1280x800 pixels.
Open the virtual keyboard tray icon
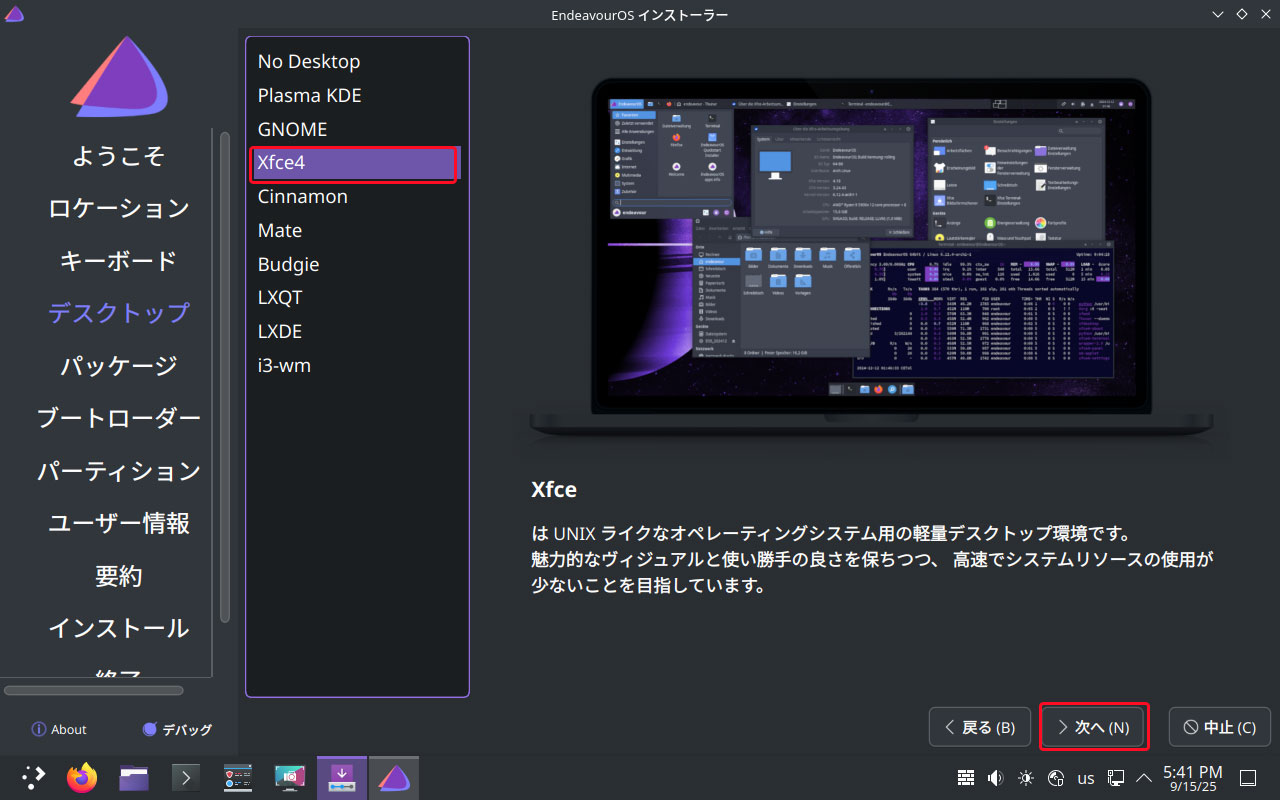coord(966,778)
